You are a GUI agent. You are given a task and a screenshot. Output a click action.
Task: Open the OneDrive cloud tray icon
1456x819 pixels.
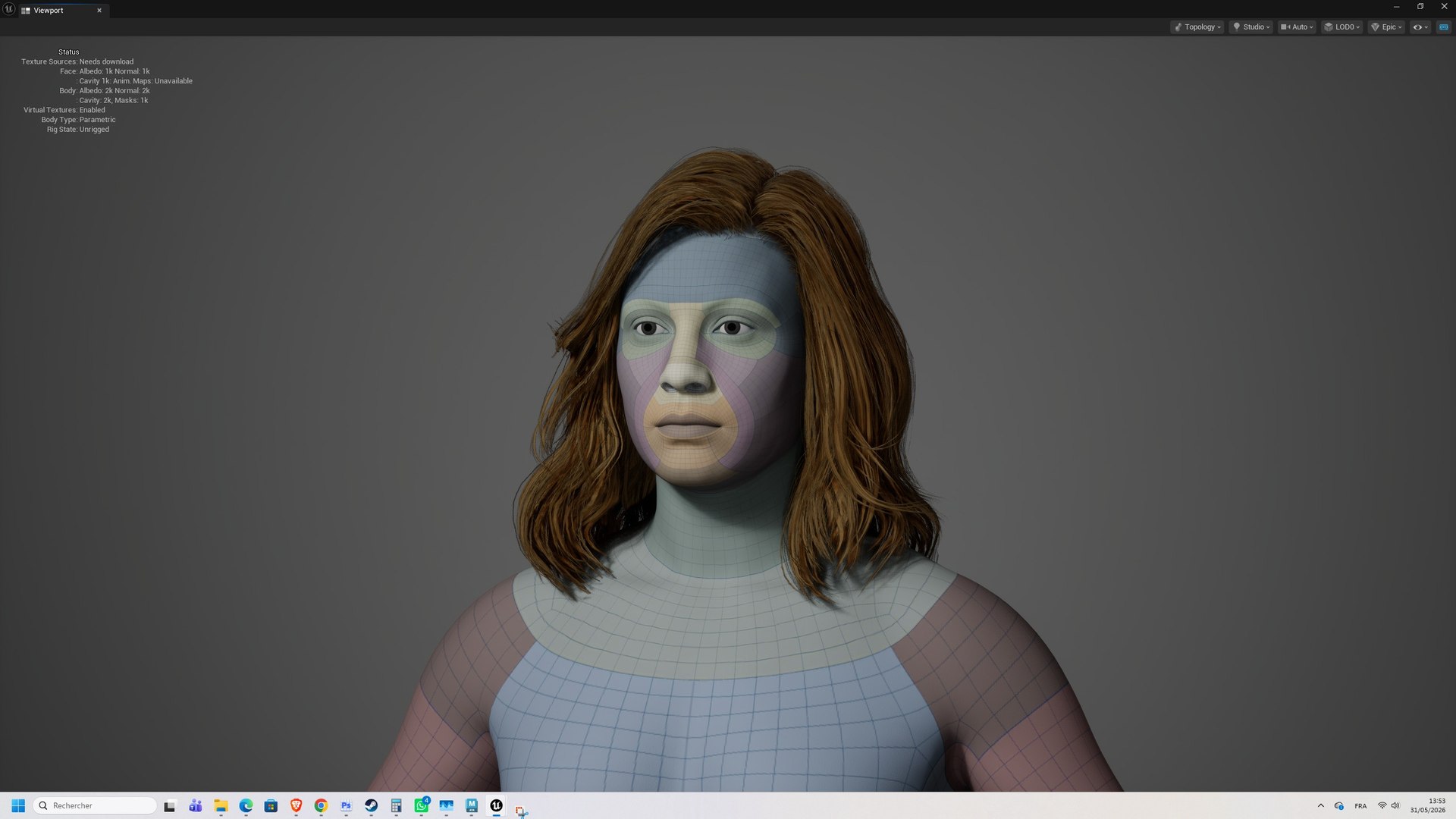pos(1339,805)
